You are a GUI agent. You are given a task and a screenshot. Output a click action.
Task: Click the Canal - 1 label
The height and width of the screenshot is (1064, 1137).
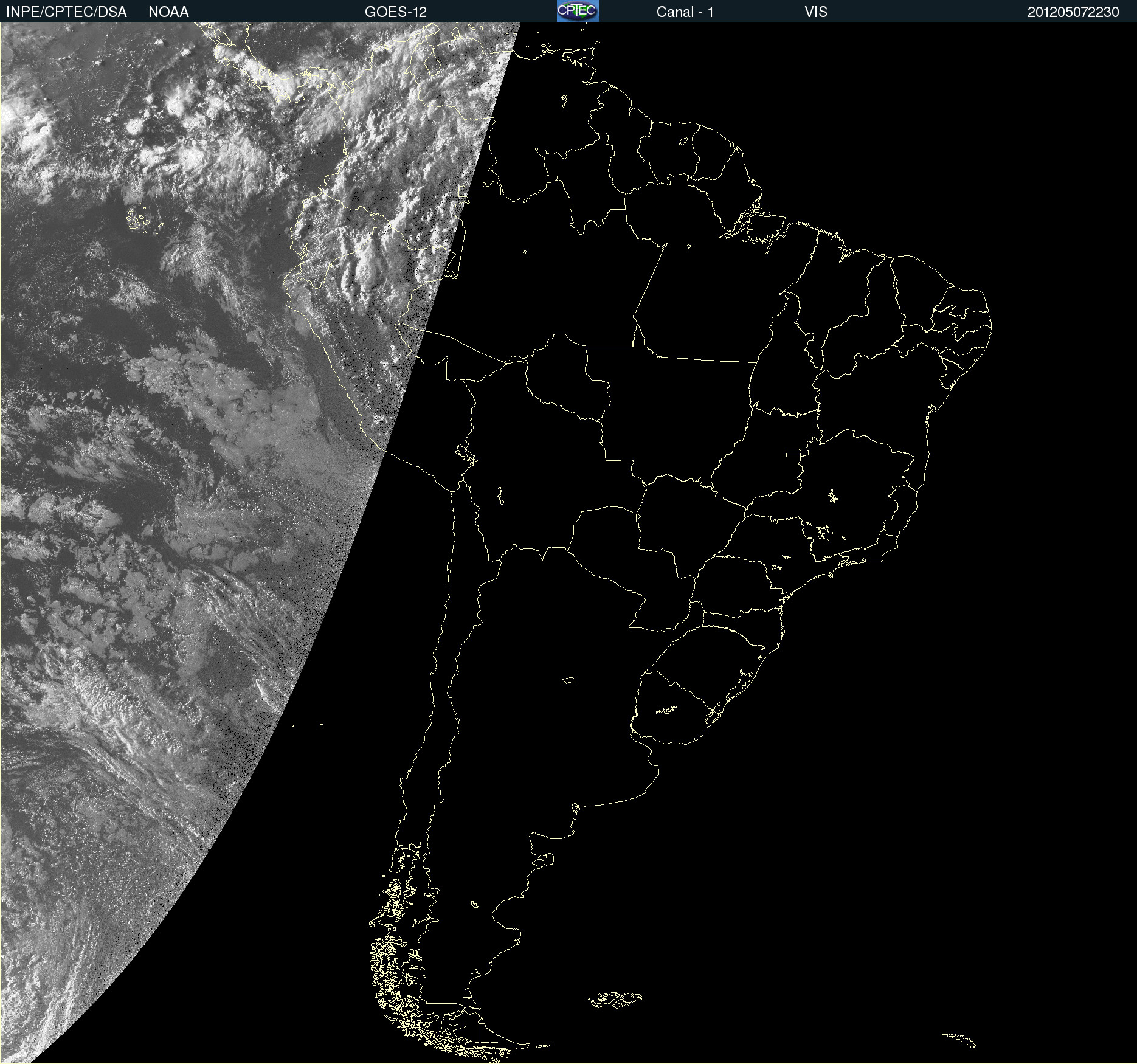[x=685, y=12]
